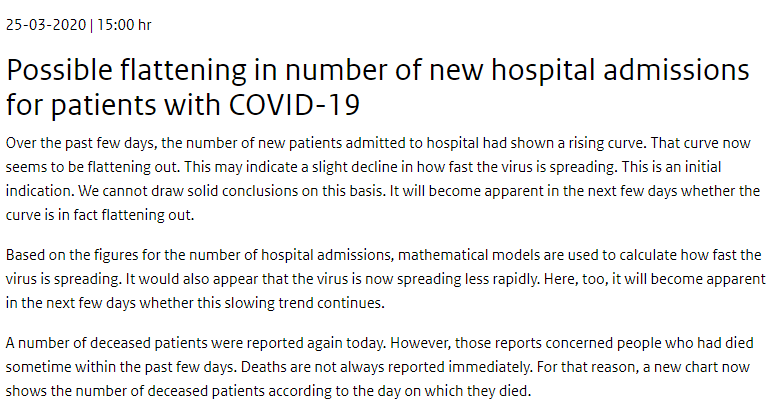Click 'the day on which they died'
Screen dimensions: 769x412
click(x=444, y=391)
